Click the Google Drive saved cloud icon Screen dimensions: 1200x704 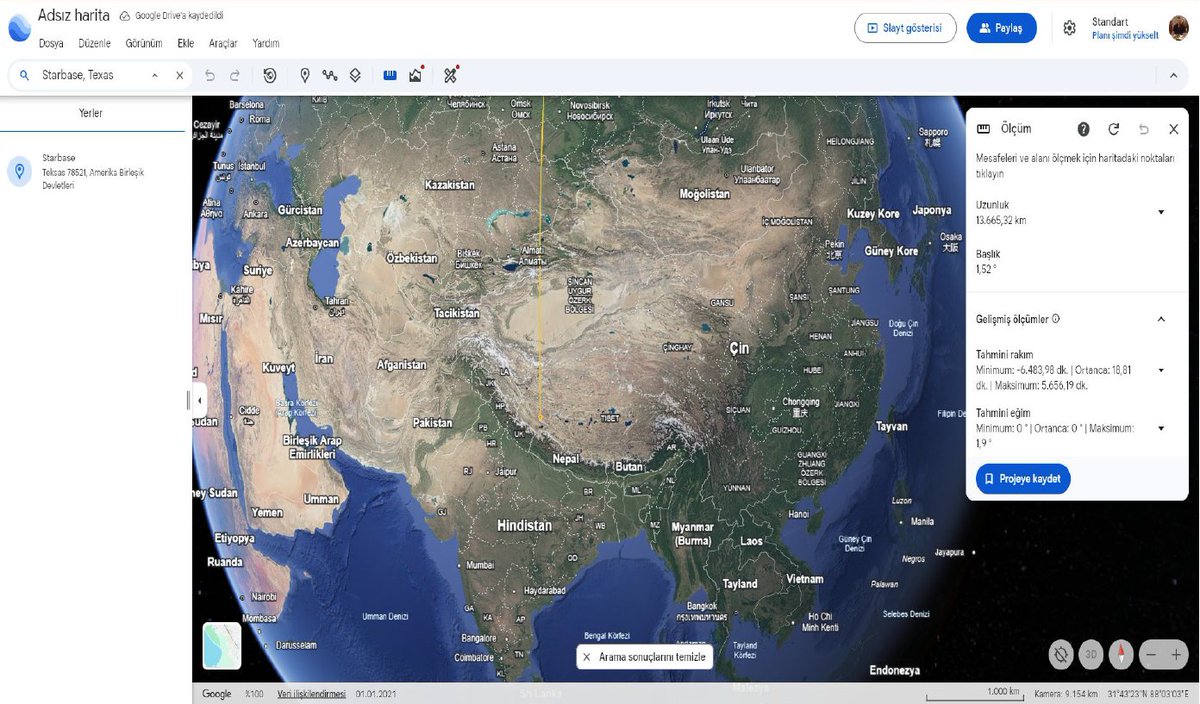(124, 17)
